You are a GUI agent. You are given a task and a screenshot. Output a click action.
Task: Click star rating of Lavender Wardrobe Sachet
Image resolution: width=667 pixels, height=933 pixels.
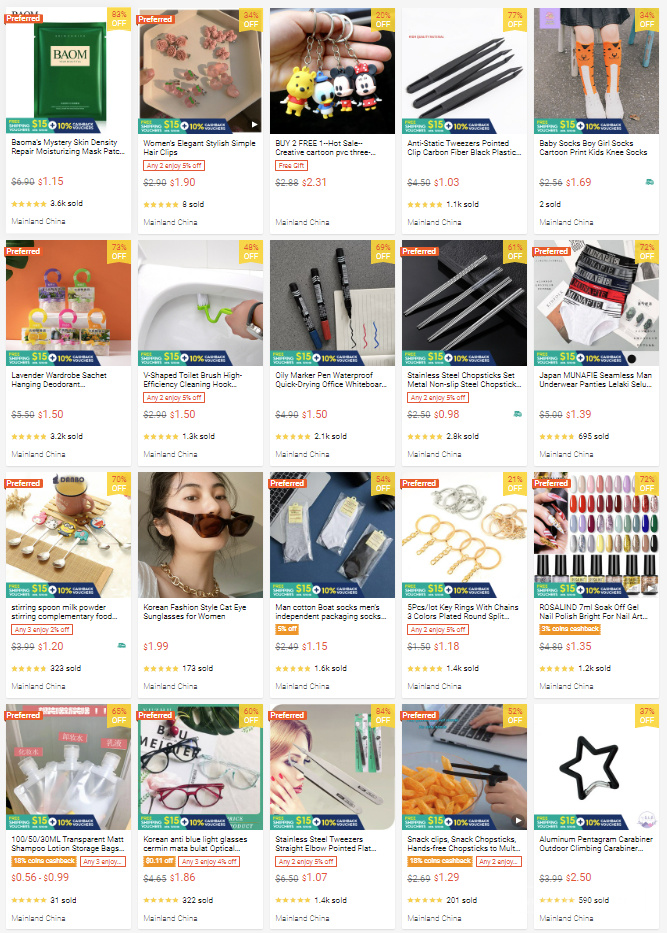pyautogui.click(x=29, y=437)
